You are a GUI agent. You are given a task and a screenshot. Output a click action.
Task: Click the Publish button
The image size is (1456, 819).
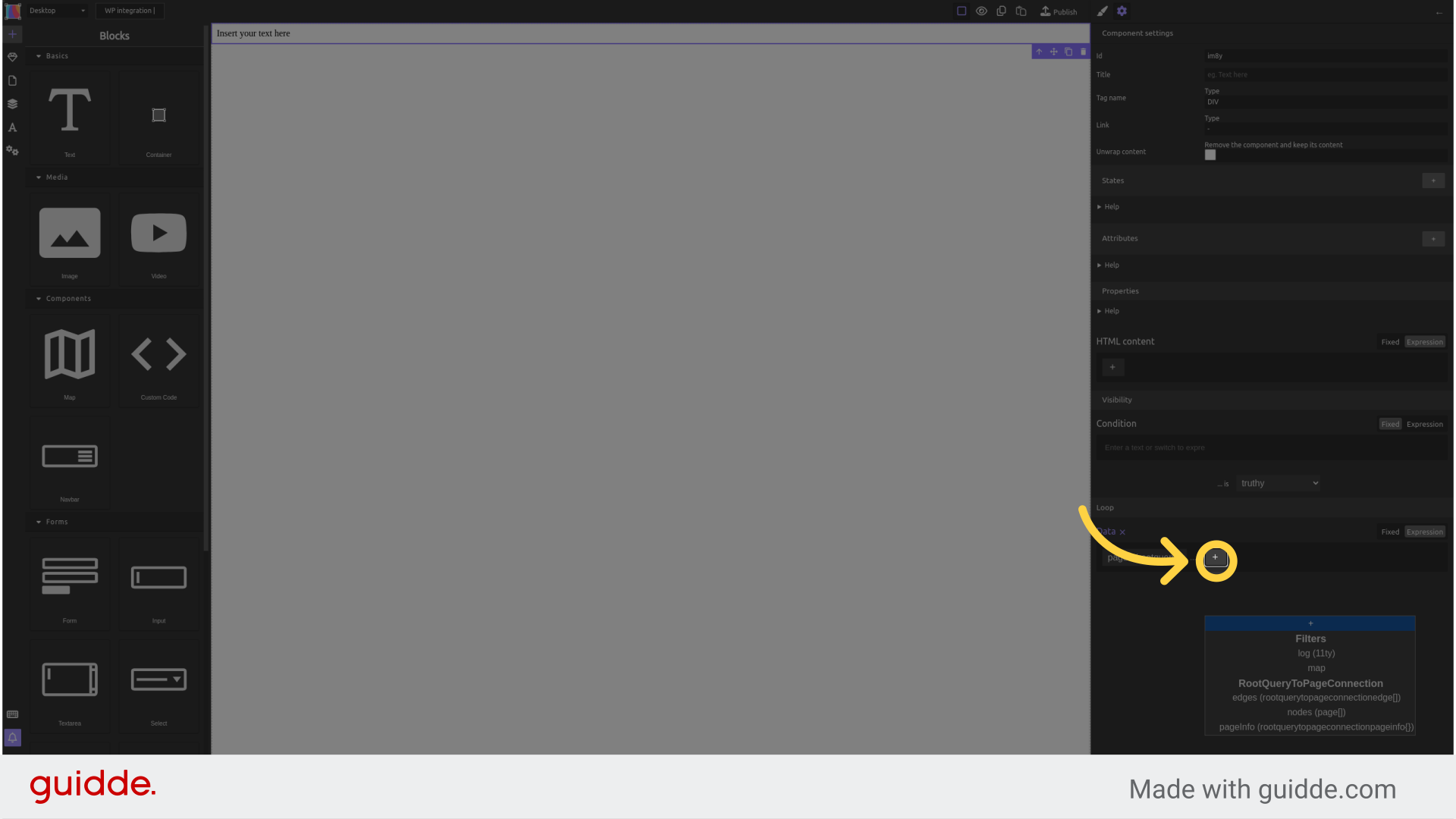pos(1059,11)
